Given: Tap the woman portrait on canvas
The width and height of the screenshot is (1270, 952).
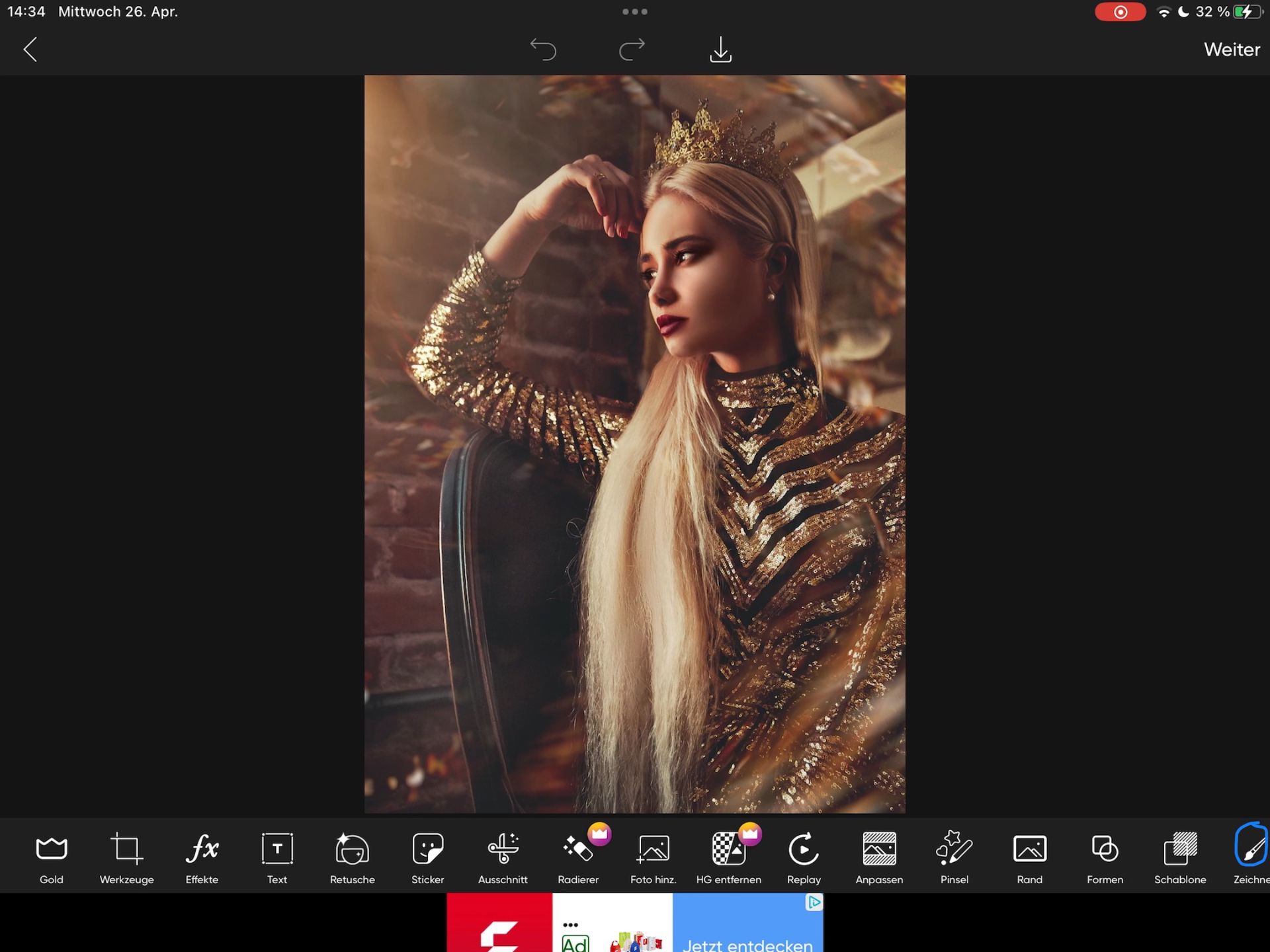Looking at the screenshot, I should [x=635, y=444].
